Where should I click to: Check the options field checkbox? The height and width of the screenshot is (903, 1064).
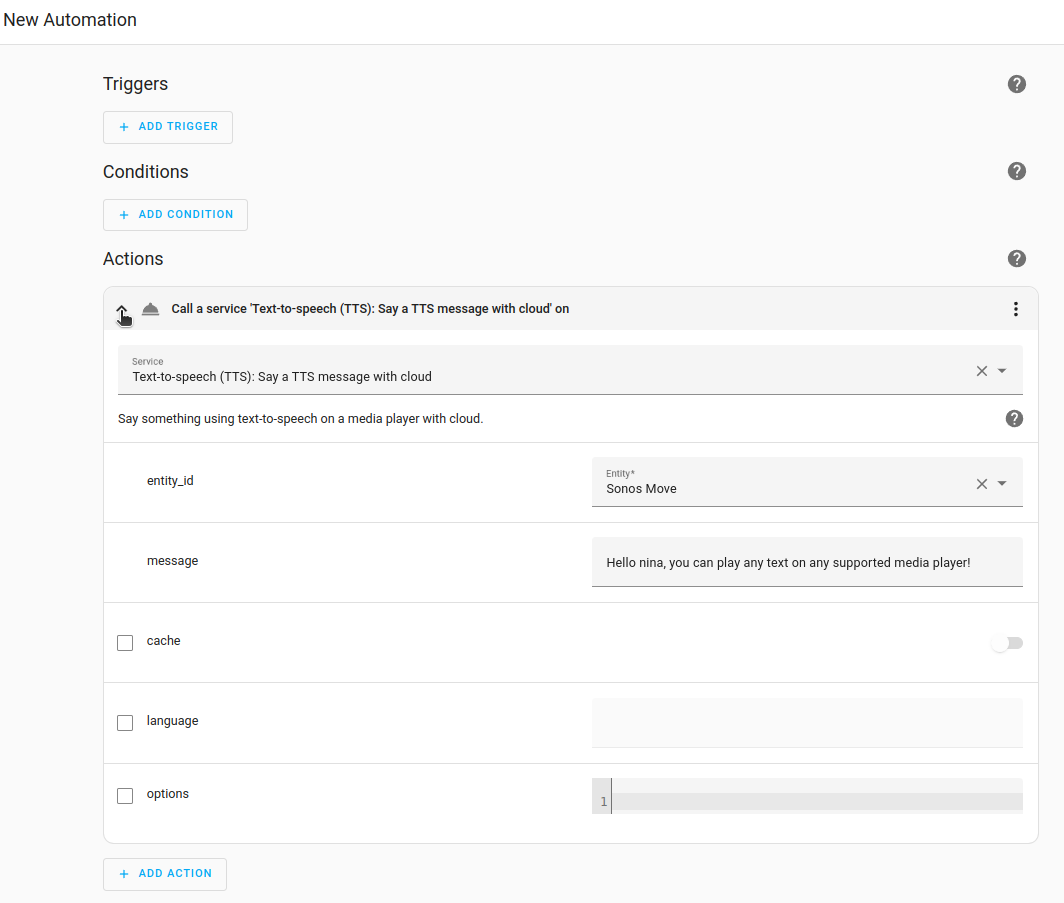point(125,795)
